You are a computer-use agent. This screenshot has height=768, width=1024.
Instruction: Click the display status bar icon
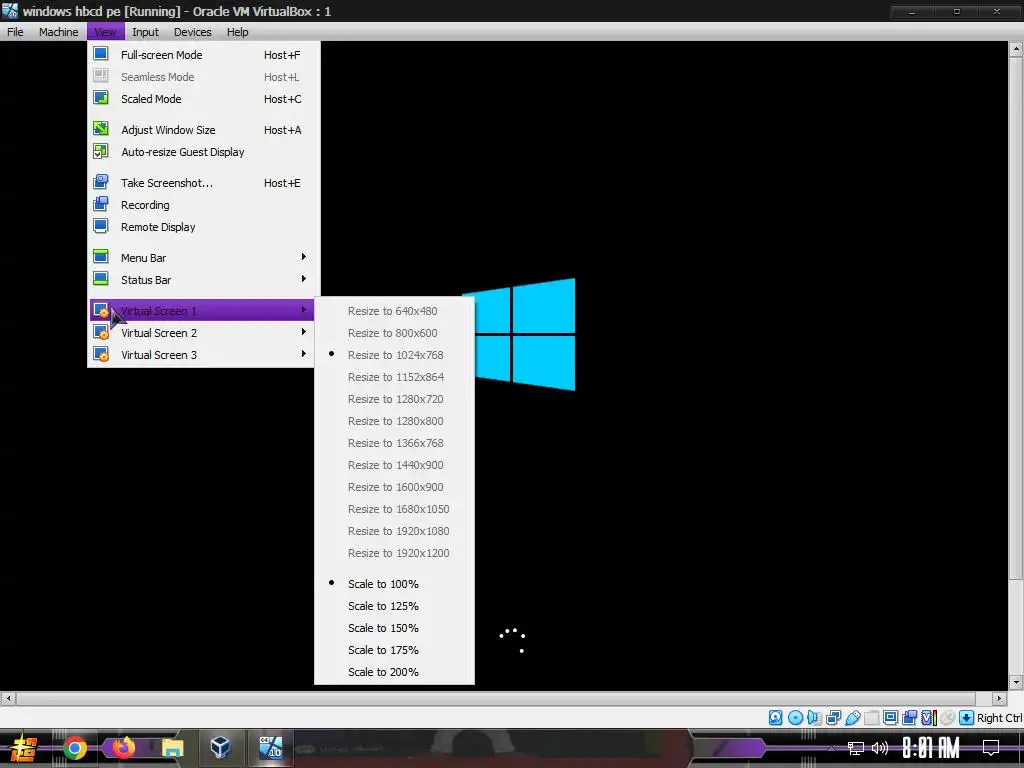(890, 718)
